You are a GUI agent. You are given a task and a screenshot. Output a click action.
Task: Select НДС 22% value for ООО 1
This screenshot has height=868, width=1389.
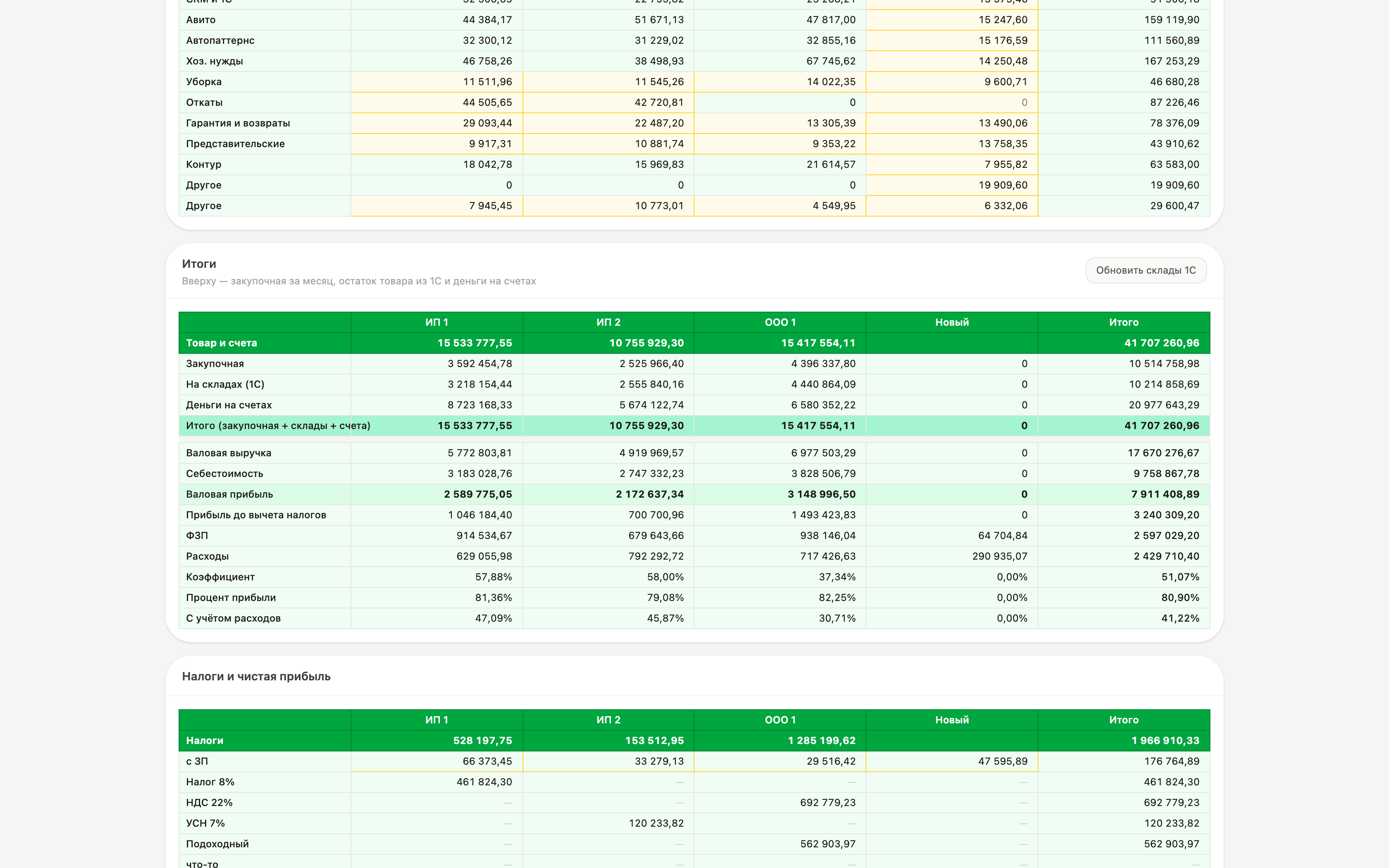pos(828,803)
